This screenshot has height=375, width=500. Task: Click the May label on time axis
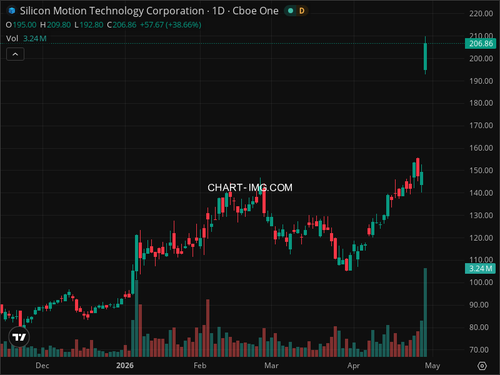[432, 366]
